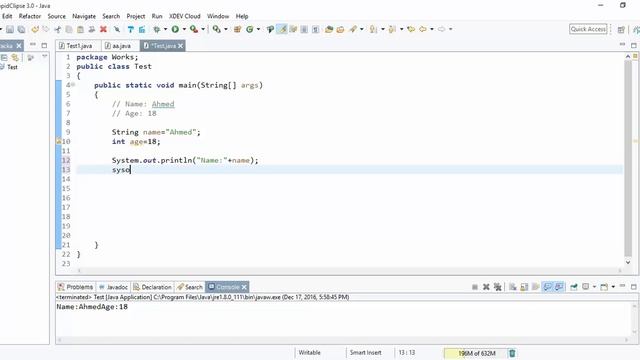Switch to the Declaration tab
This screenshot has height=360, width=640.
[x=152, y=287]
